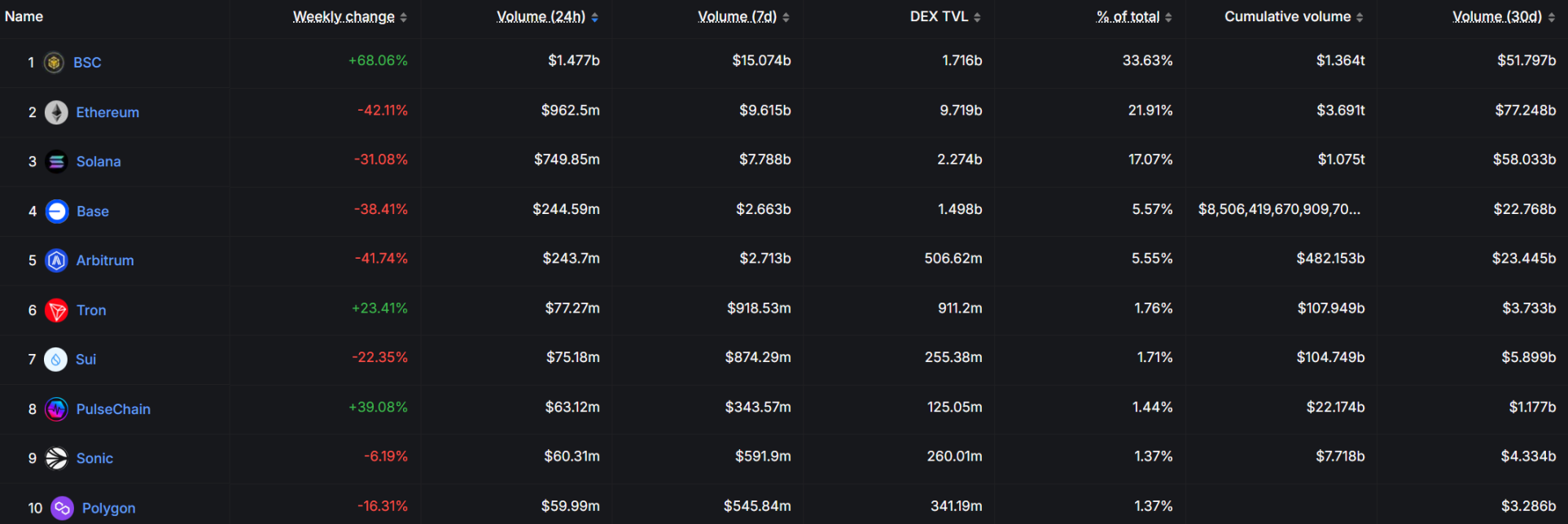
Task: Sort by Volume (7d) column
Action: tap(738, 17)
